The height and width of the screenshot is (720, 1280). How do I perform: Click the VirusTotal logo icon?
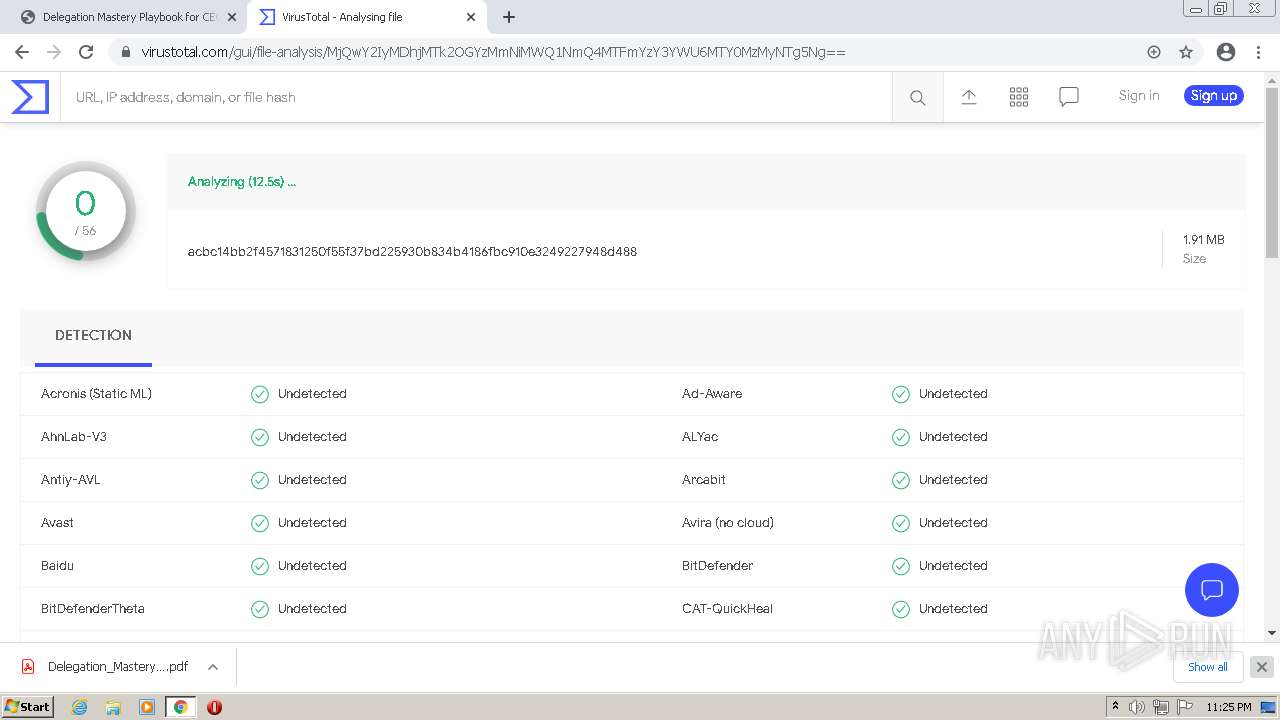tap(30, 97)
